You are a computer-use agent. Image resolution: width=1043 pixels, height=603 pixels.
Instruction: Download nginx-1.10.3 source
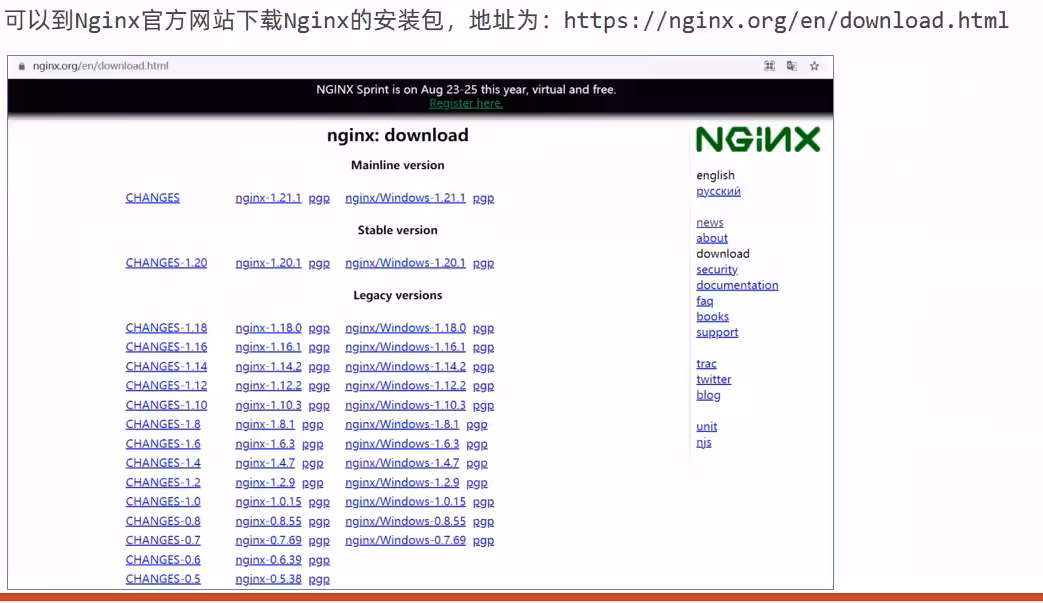pos(268,405)
